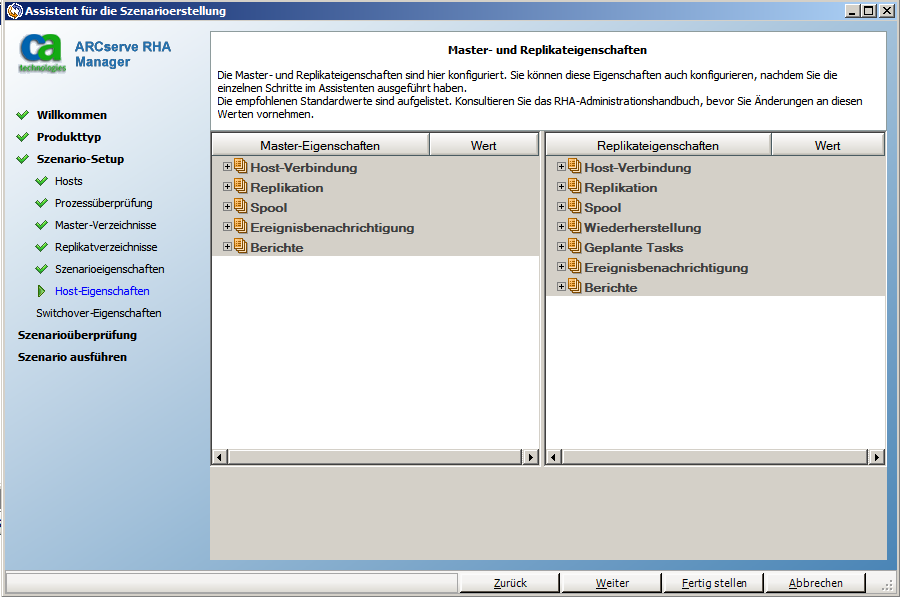Expand the Spool entry in Master-Eigenschaften
The height and width of the screenshot is (597, 900).
coord(227,208)
